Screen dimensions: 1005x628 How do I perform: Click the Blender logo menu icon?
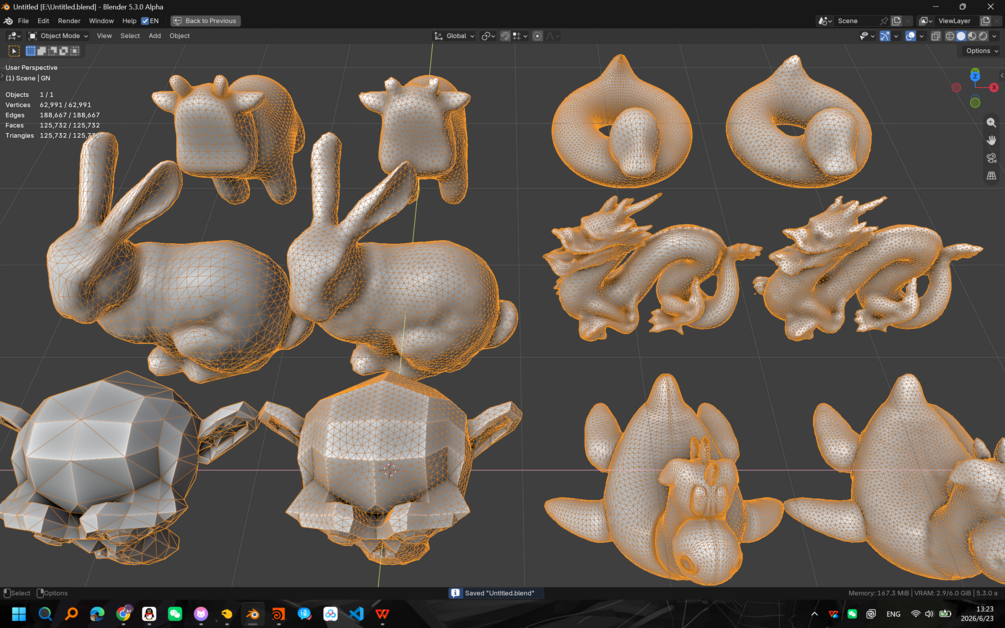coord(8,21)
